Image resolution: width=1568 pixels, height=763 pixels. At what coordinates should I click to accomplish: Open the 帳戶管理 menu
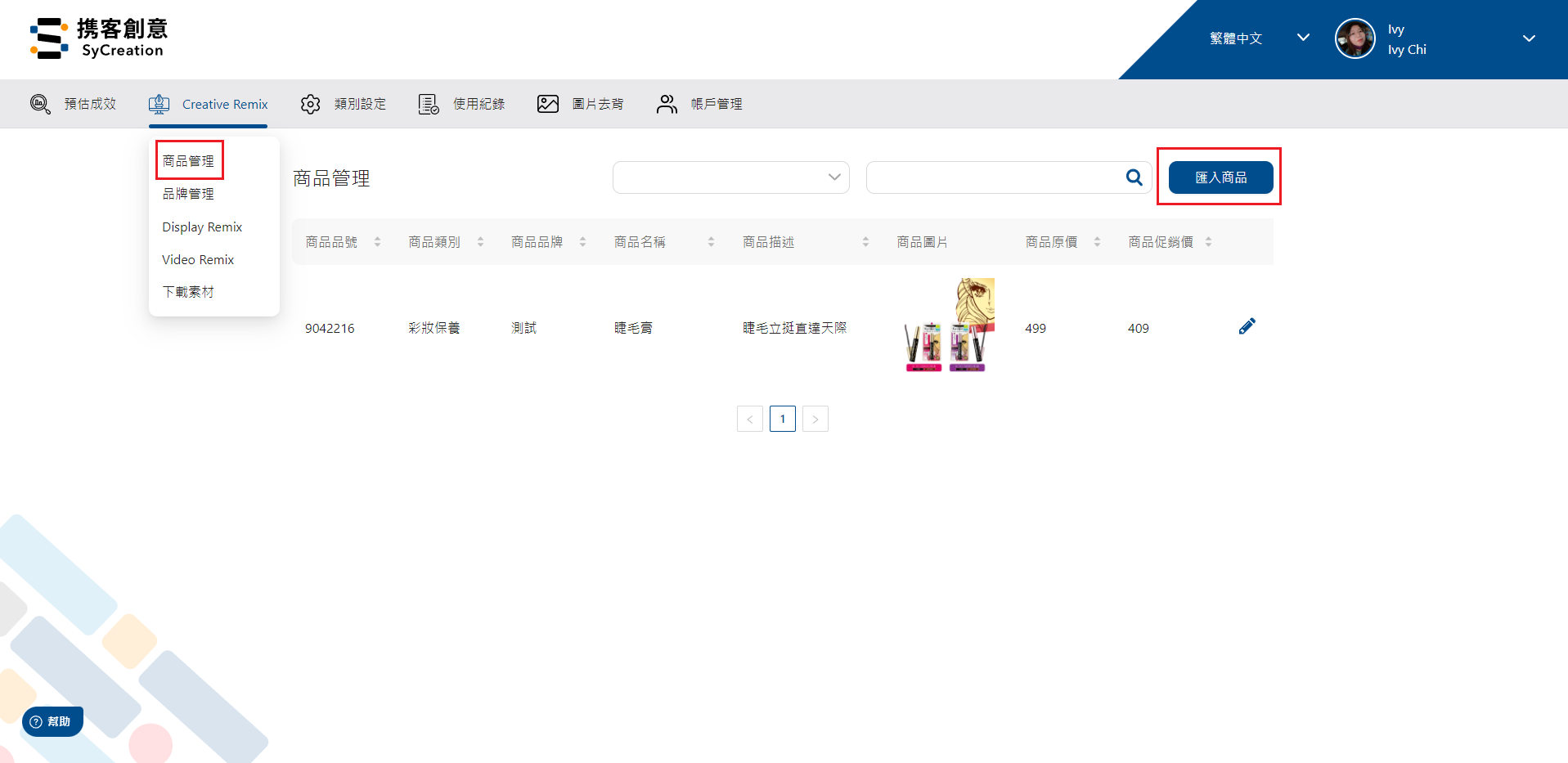point(717,104)
